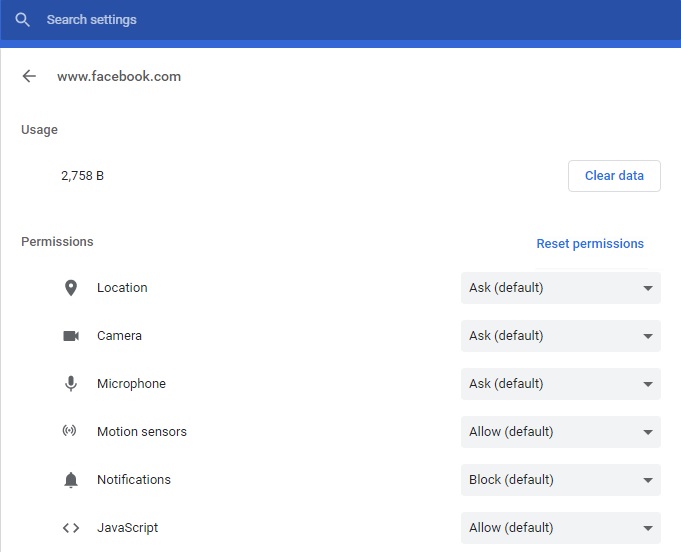Click the Camera icon
Viewport: 681px width, 552px height.
click(71, 336)
